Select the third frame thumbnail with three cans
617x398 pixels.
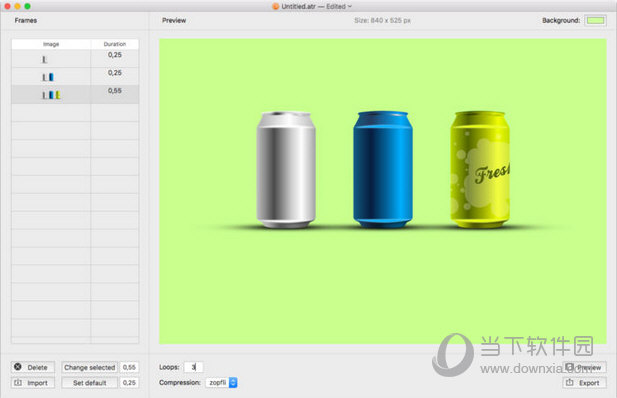[51, 95]
